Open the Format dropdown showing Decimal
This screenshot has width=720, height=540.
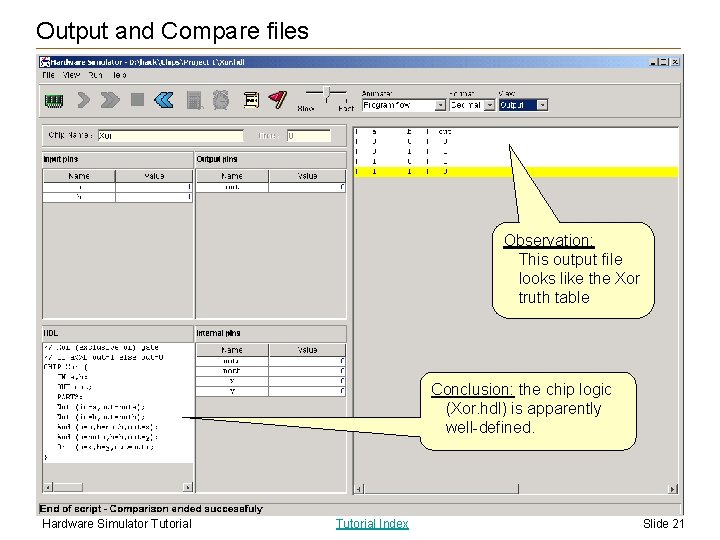pyautogui.click(x=472, y=105)
